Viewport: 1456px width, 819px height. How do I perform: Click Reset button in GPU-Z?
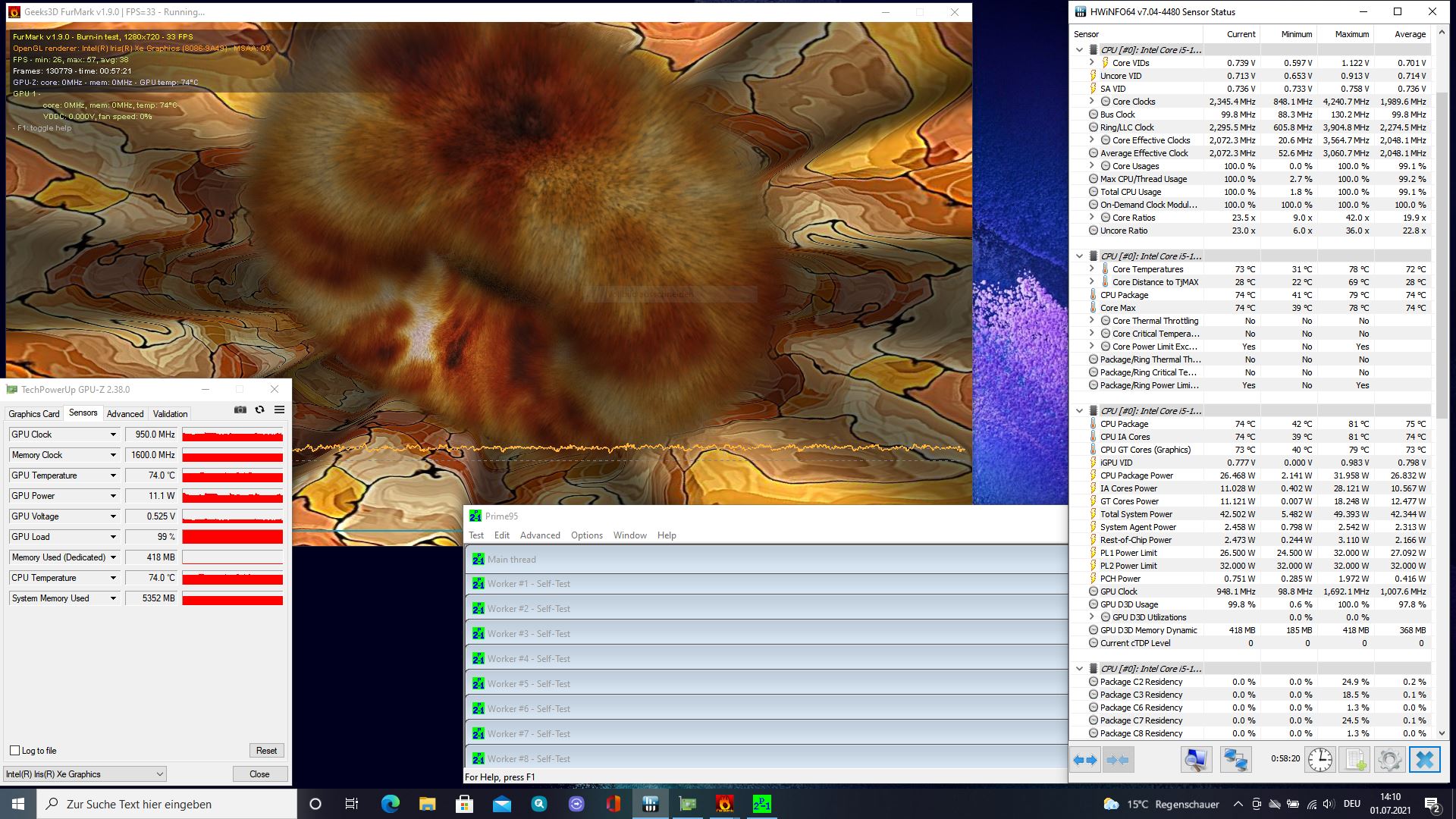[266, 750]
